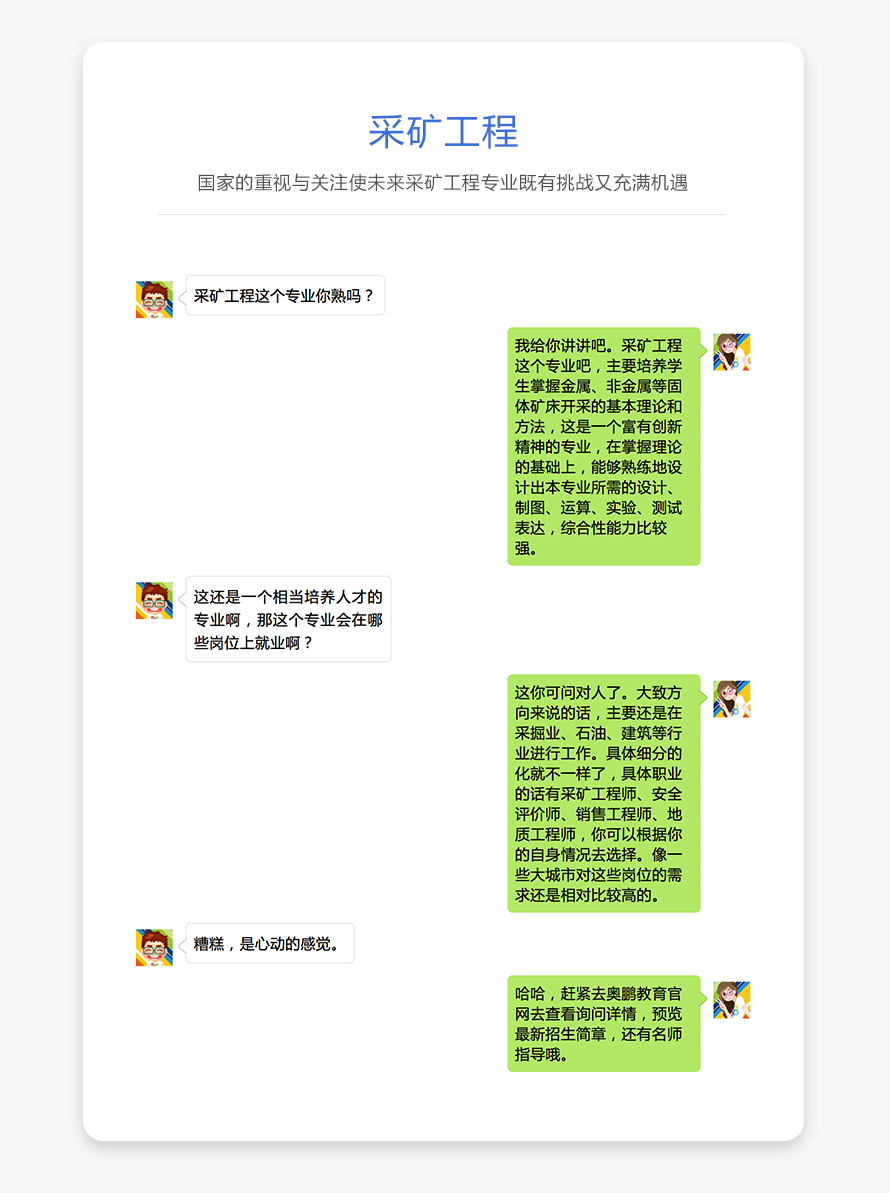Click the boy avatar beside first question

pyautogui.click(x=154, y=299)
